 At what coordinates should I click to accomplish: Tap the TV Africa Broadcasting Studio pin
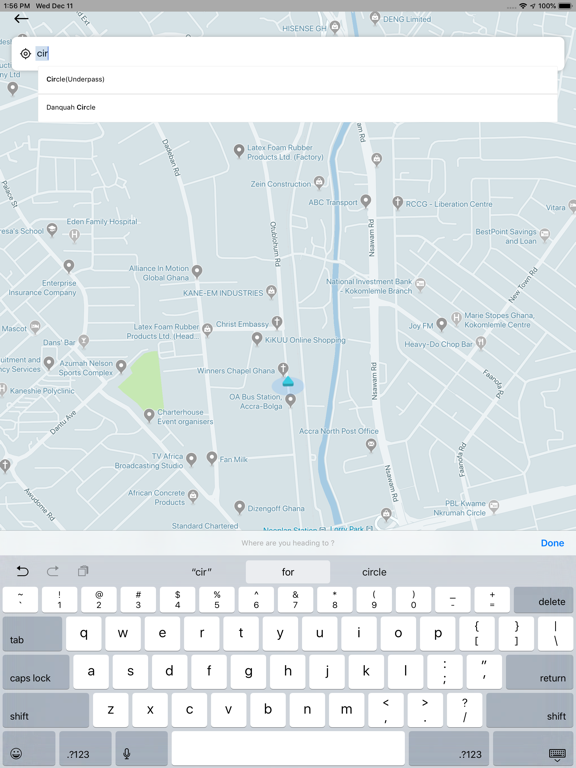[x=192, y=459]
